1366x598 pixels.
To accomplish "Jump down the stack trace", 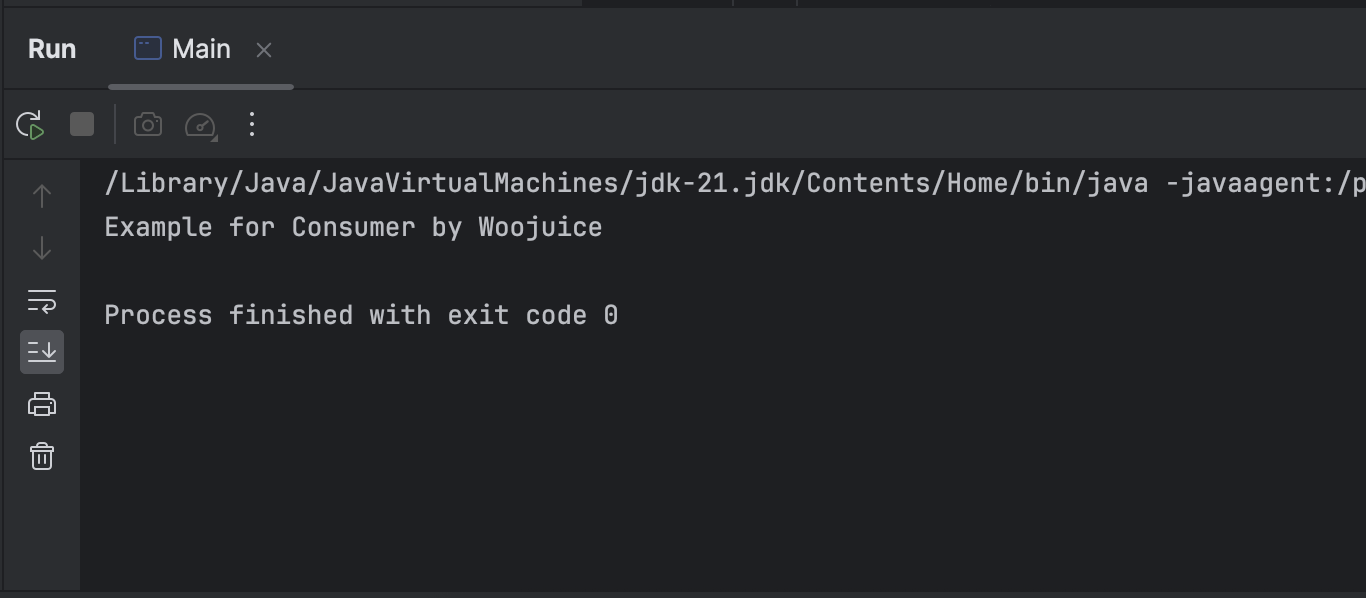I will 42,248.
